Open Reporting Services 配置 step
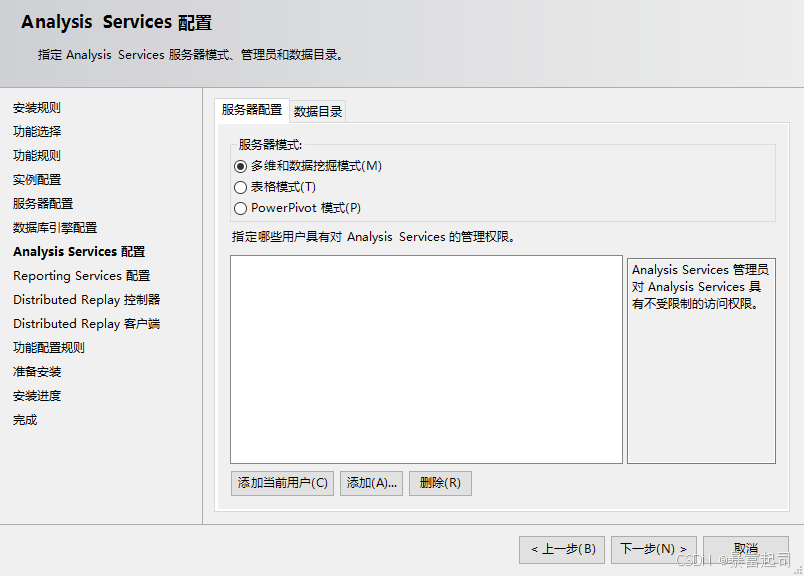 click(81, 276)
